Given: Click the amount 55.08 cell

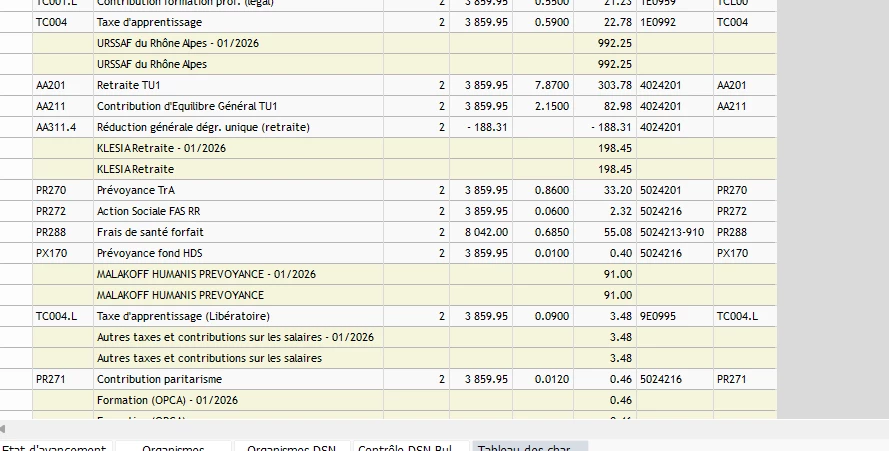Looking at the screenshot, I should [x=605, y=232].
